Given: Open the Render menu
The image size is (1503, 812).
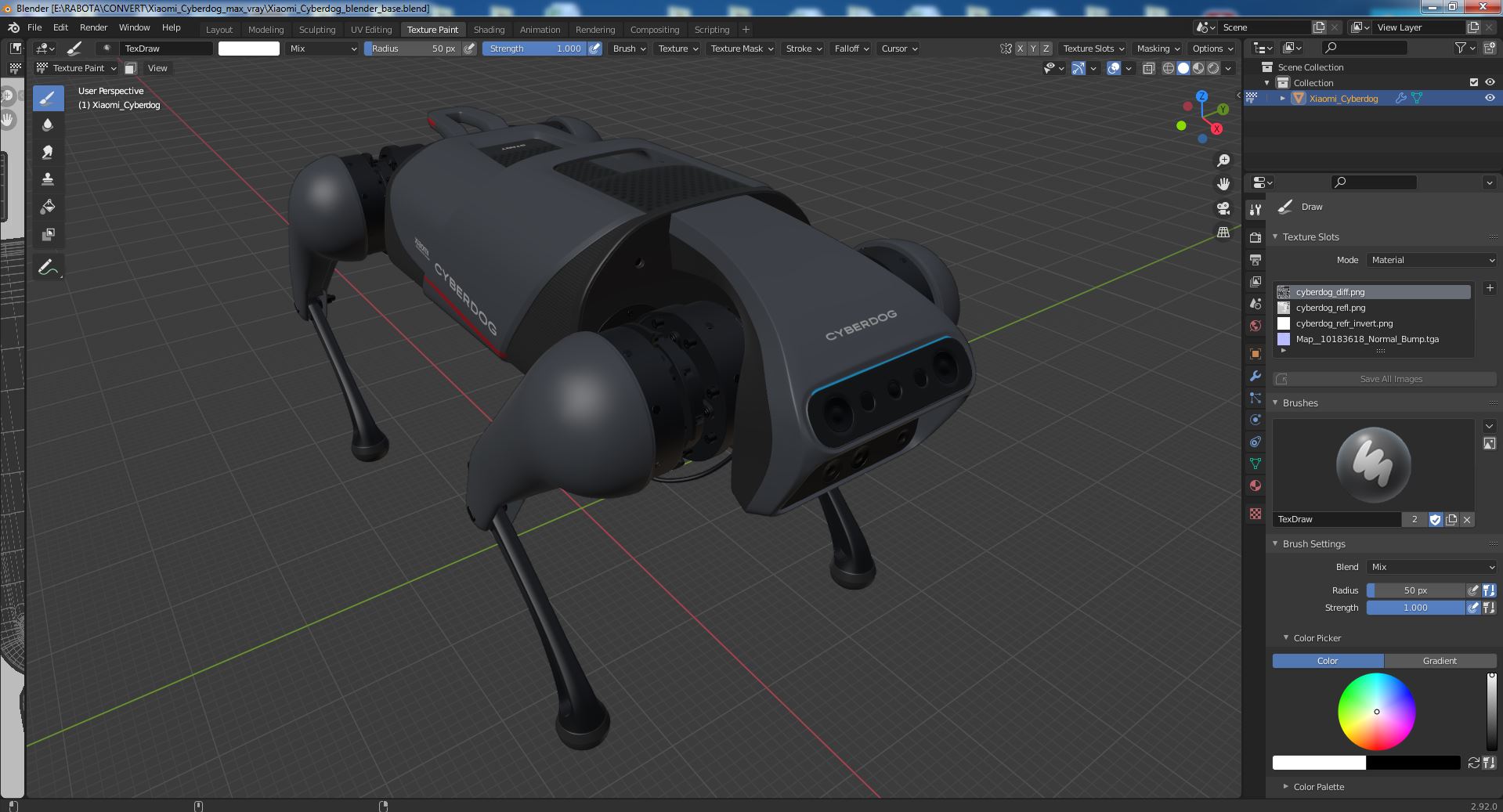Looking at the screenshot, I should click(x=93, y=27).
